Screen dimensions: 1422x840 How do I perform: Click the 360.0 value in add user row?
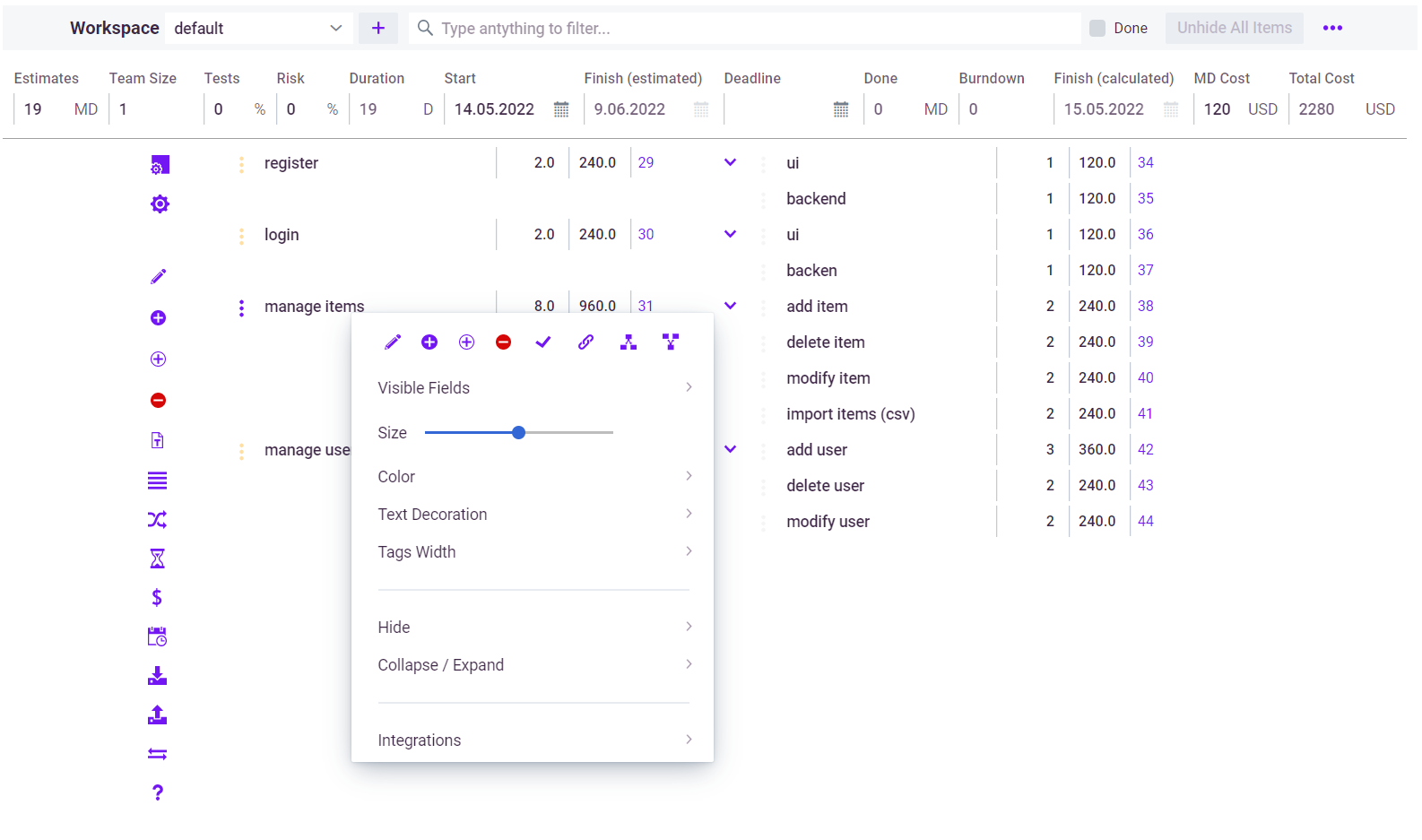coord(1097,449)
